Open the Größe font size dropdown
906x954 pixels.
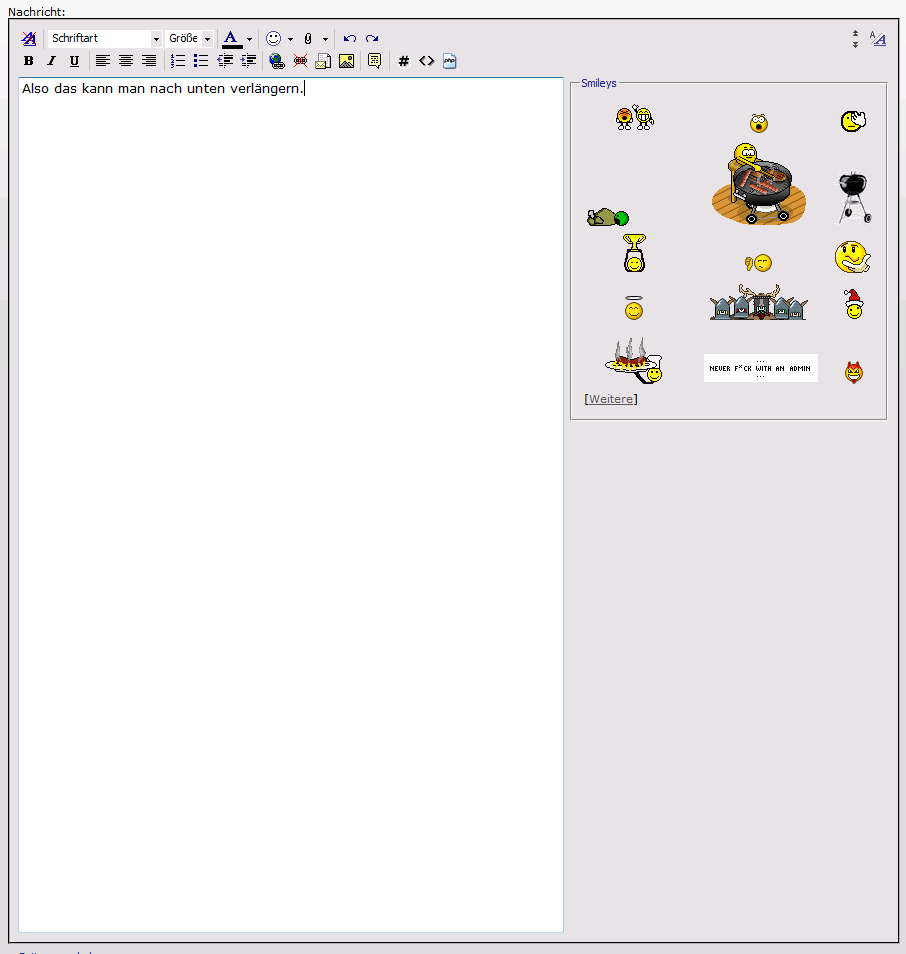[189, 38]
